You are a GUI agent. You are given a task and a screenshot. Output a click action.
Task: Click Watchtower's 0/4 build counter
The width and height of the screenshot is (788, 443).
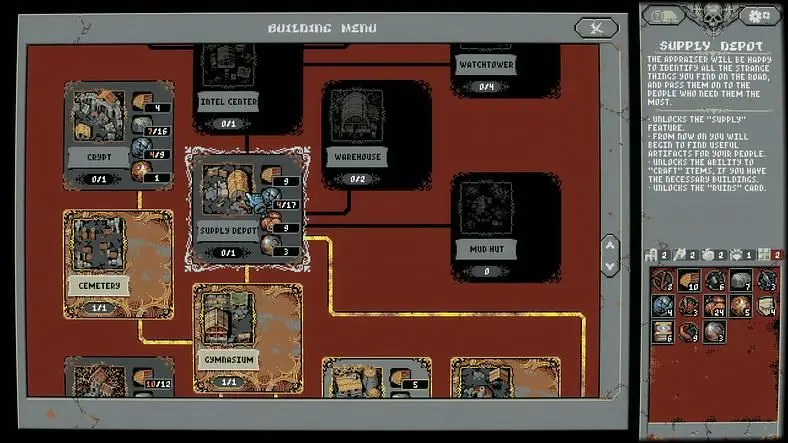click(x=486, y=86)
